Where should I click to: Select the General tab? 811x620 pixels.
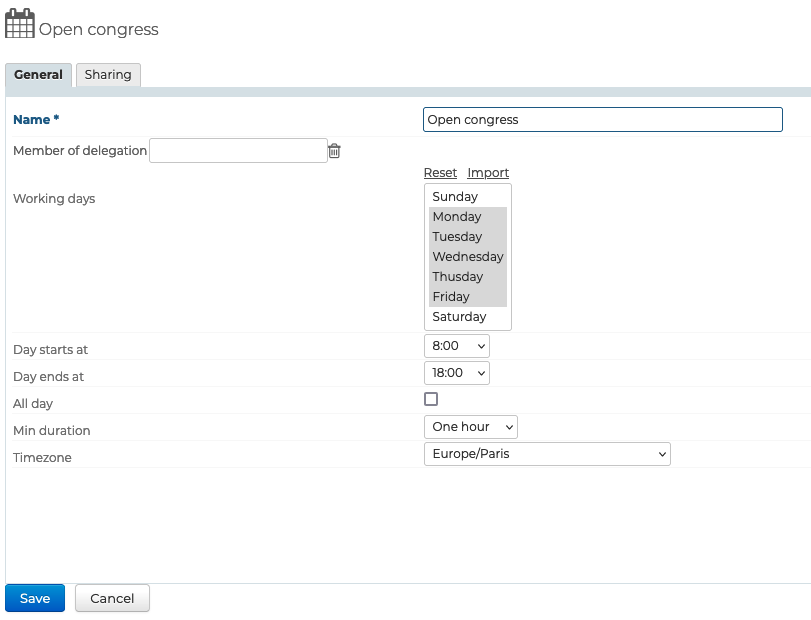click(39, 75)
